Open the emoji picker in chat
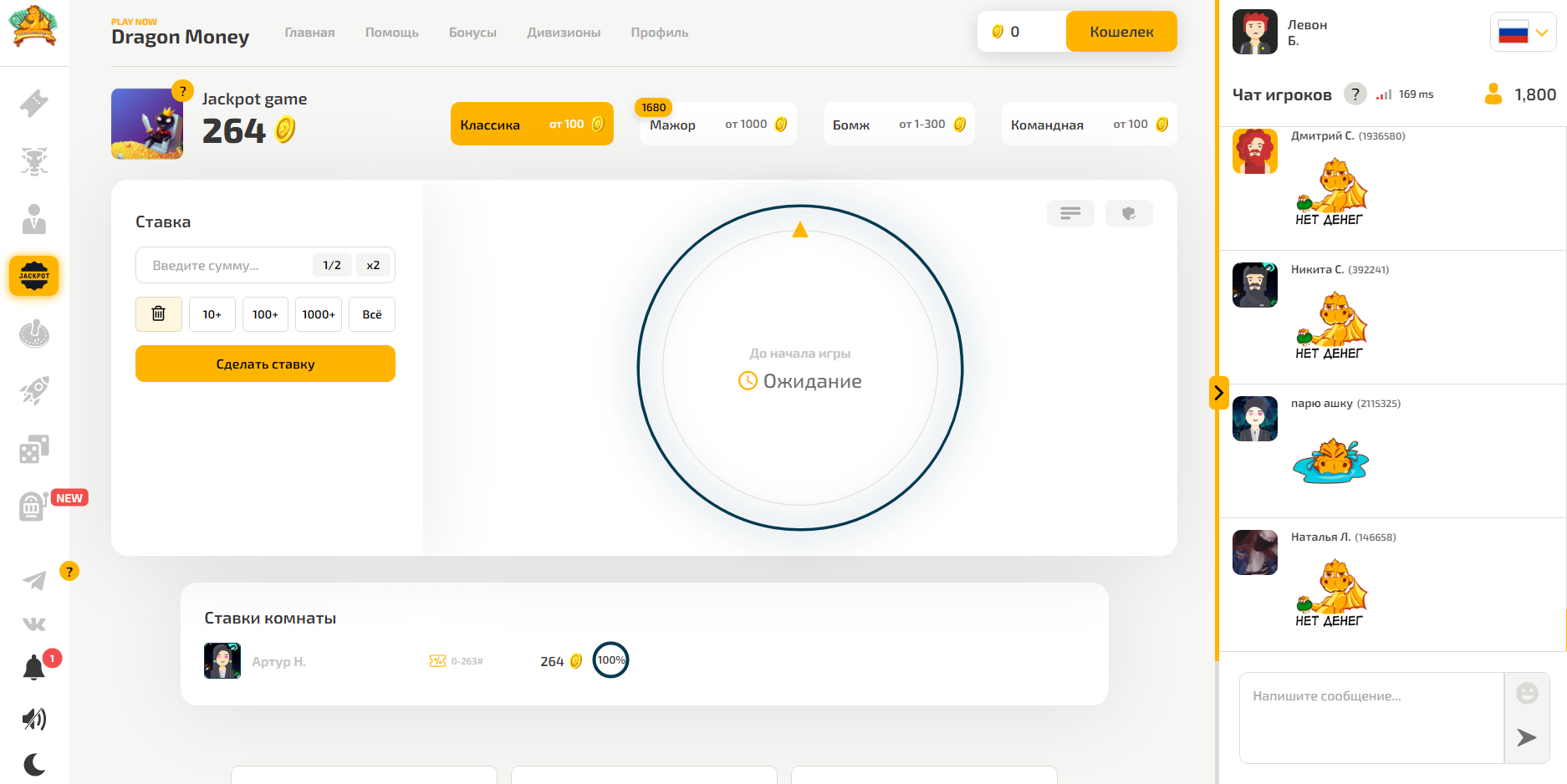The width and height of the screenshot is (1567, 784). pyautogui.click(x=1527, y=693)
